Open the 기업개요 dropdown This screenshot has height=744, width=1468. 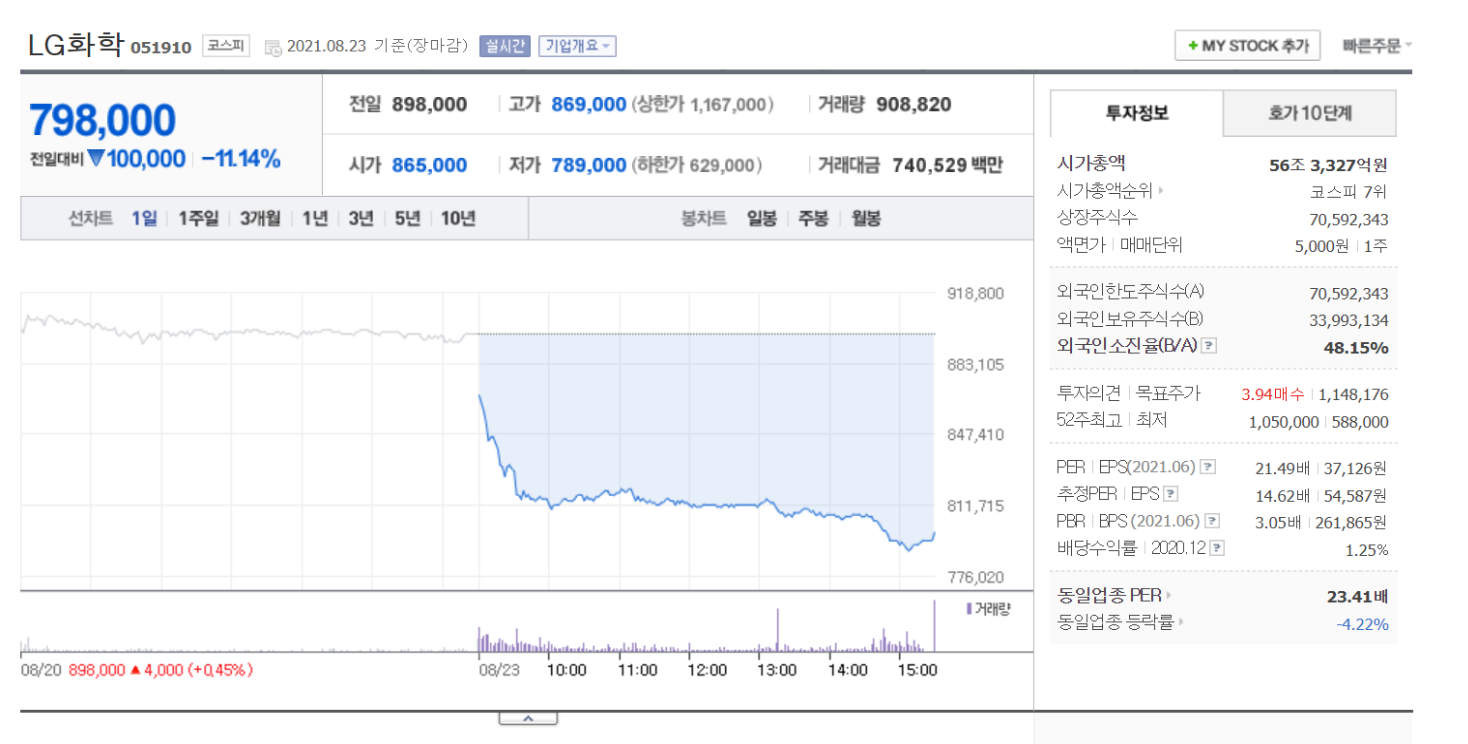click(x=577, y=46)
